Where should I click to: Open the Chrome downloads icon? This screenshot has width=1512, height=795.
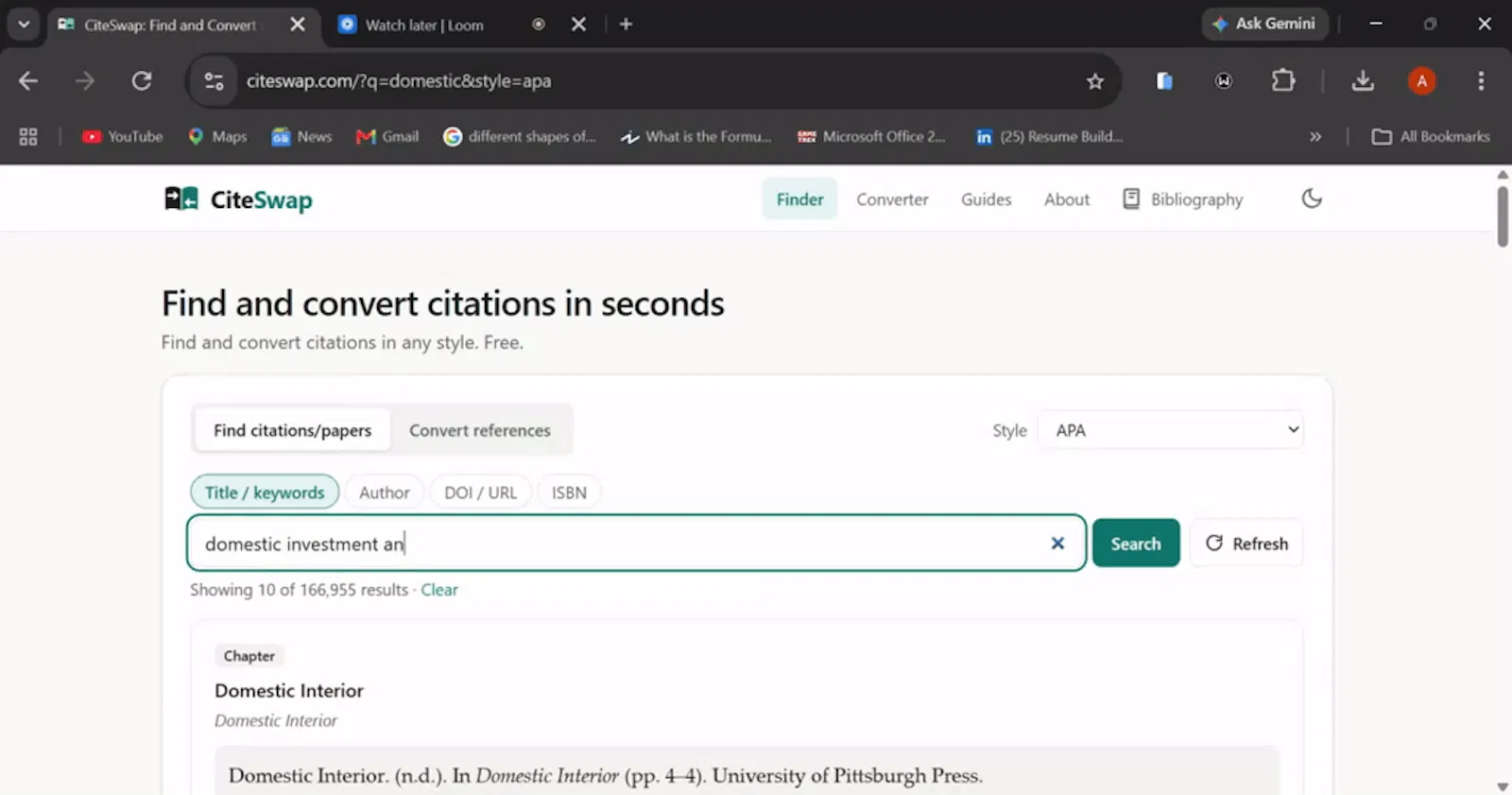pyautogui.click(x=1363, y=80)
